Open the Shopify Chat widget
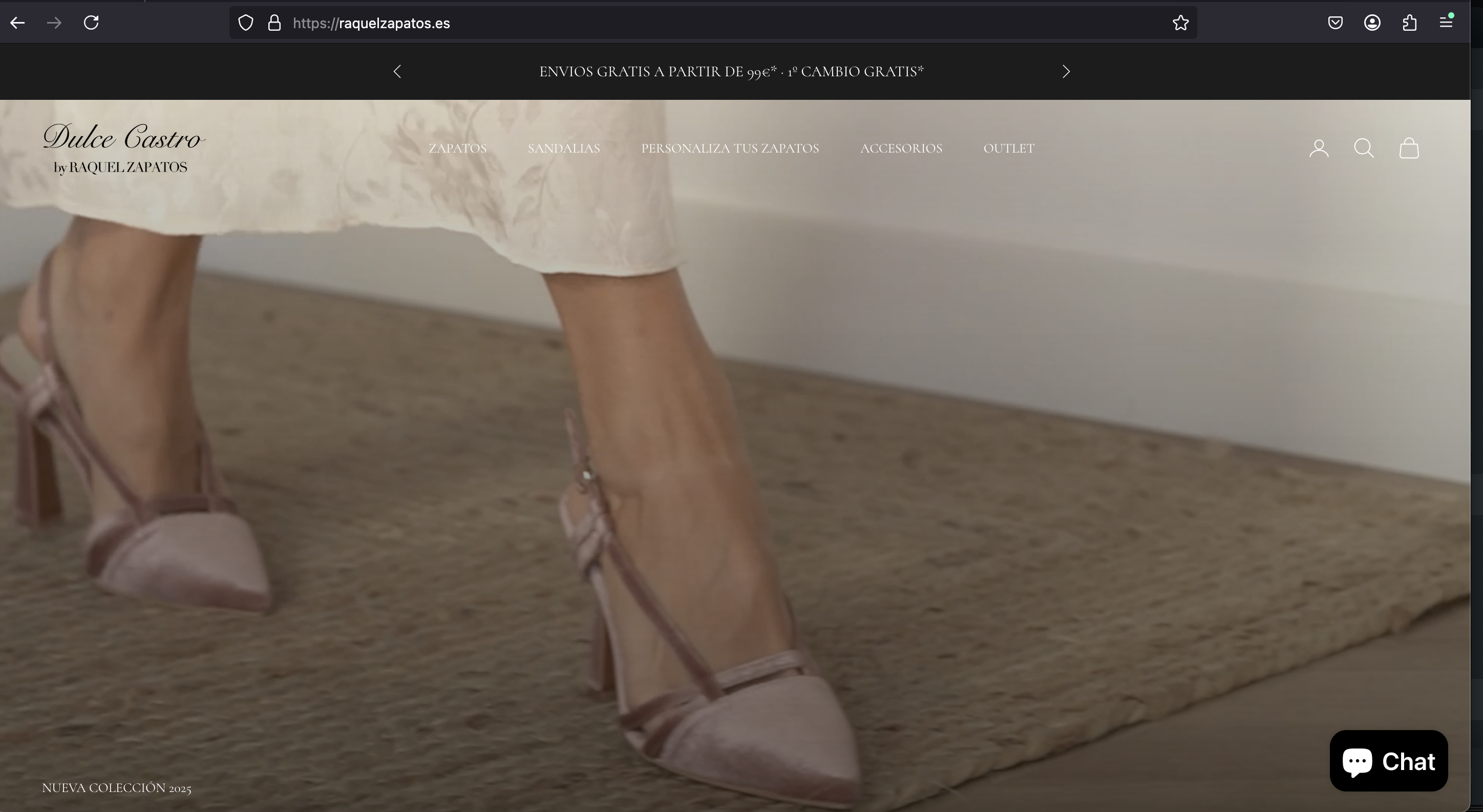Image resolution: width=1483 pixels, height=812 pixels. pos(1389,761)
